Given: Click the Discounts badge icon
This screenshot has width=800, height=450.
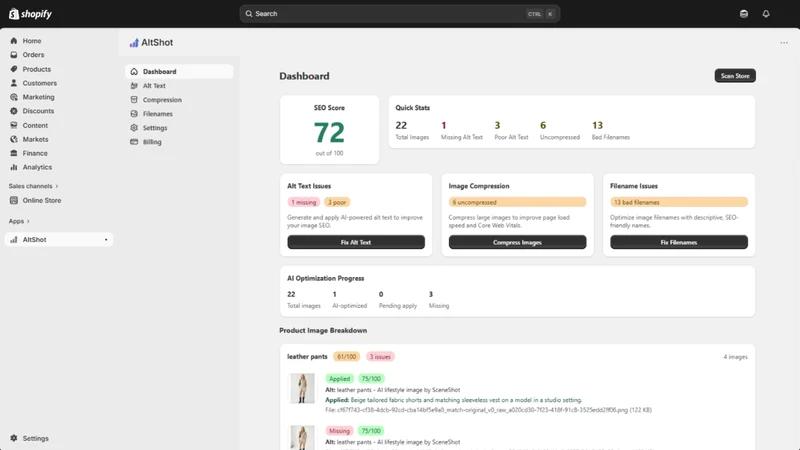Looking at the screenshot, I should [14, 111].
